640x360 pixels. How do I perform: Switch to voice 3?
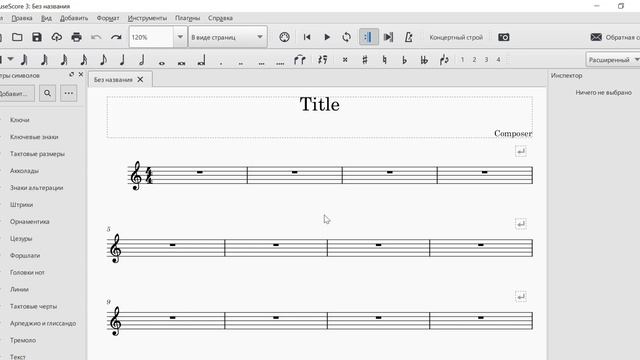(486, 60)
